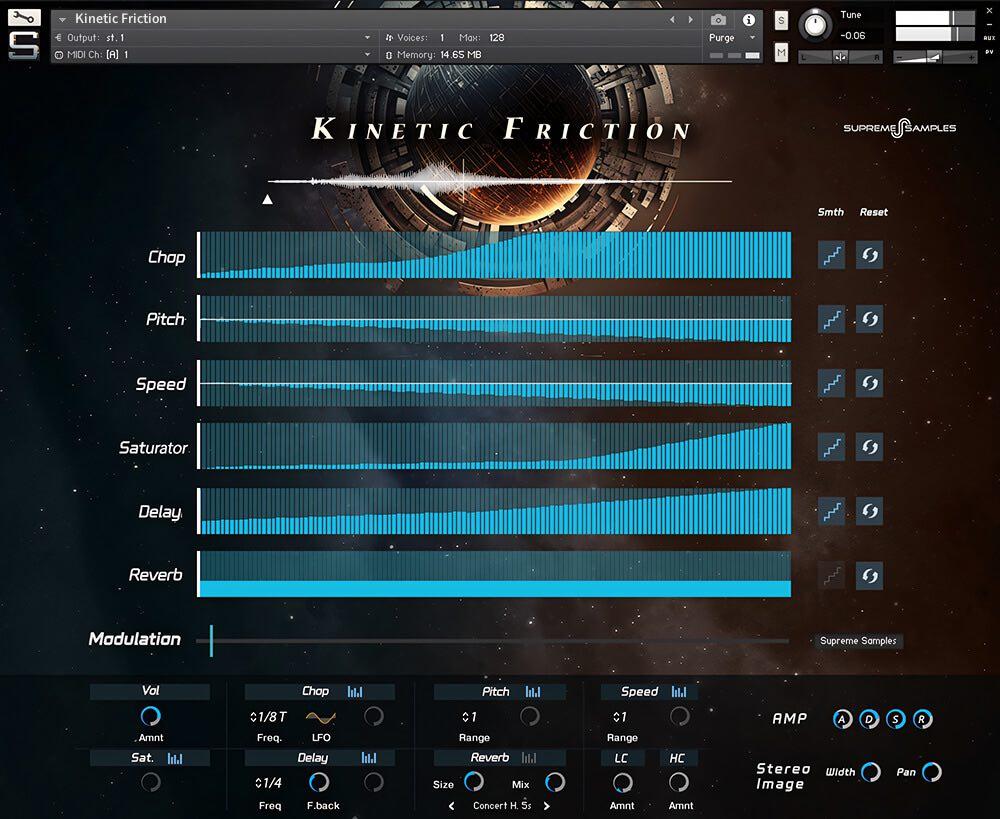Click the wrench settings icon
The height and width of the screenshot is (819, 1000).
[x=24, y=17]
